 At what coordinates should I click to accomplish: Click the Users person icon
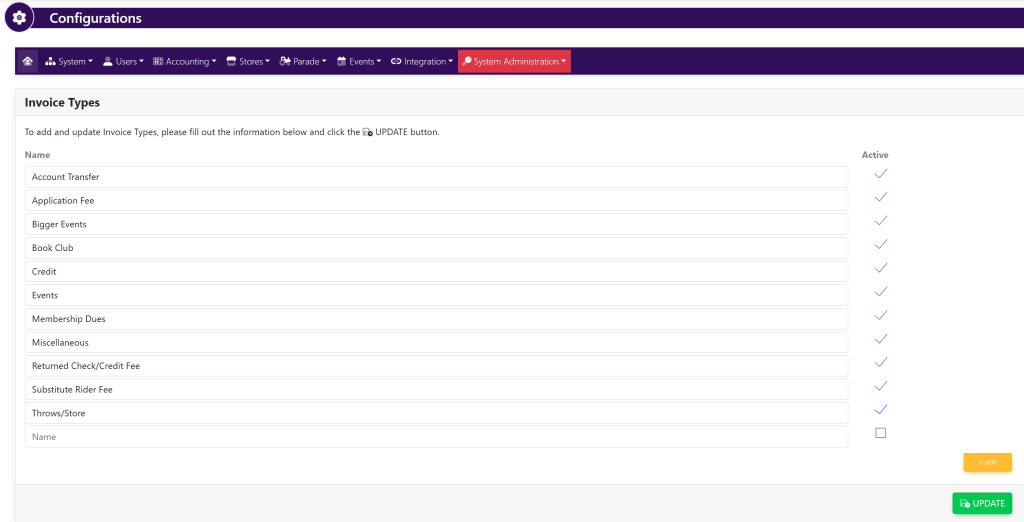(x=108, y=62)
